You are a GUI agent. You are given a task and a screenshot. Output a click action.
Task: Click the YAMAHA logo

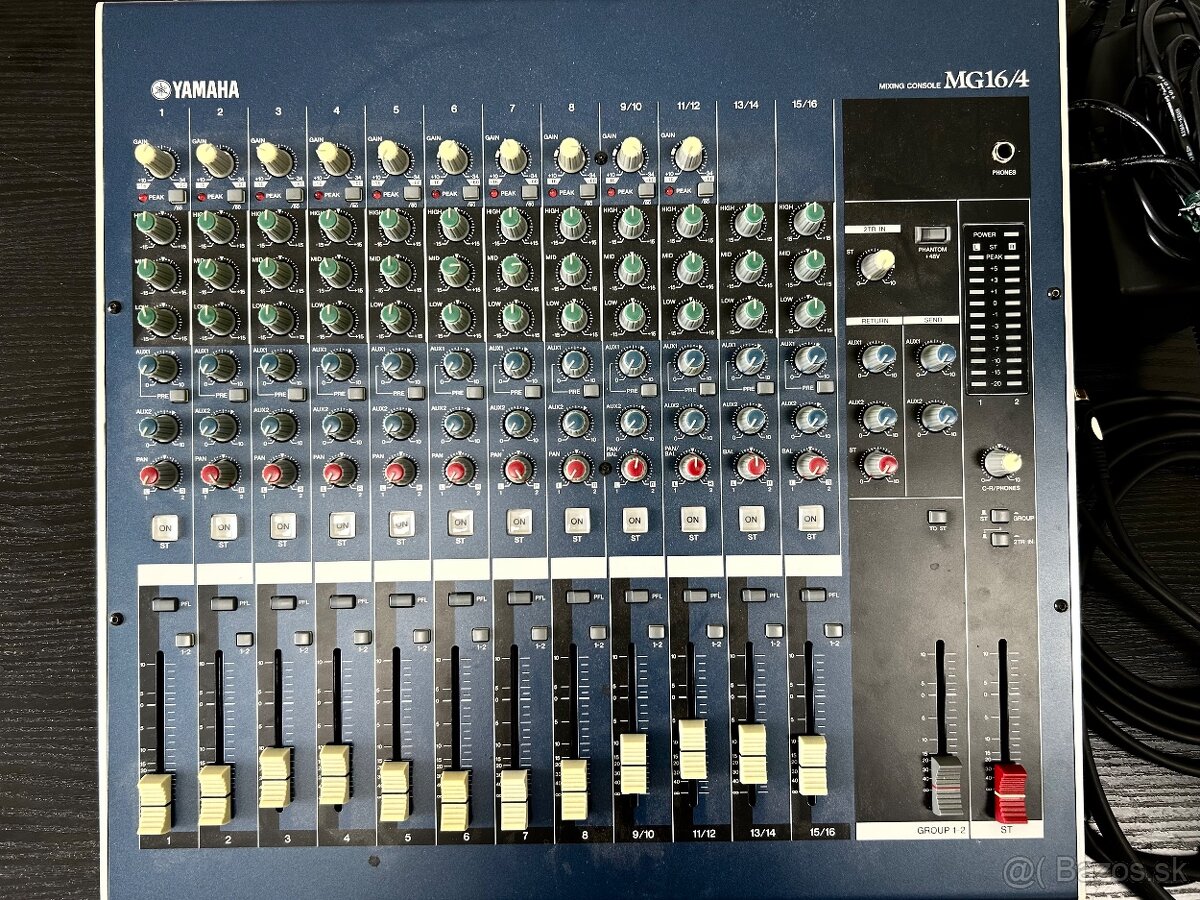(195, 89)
